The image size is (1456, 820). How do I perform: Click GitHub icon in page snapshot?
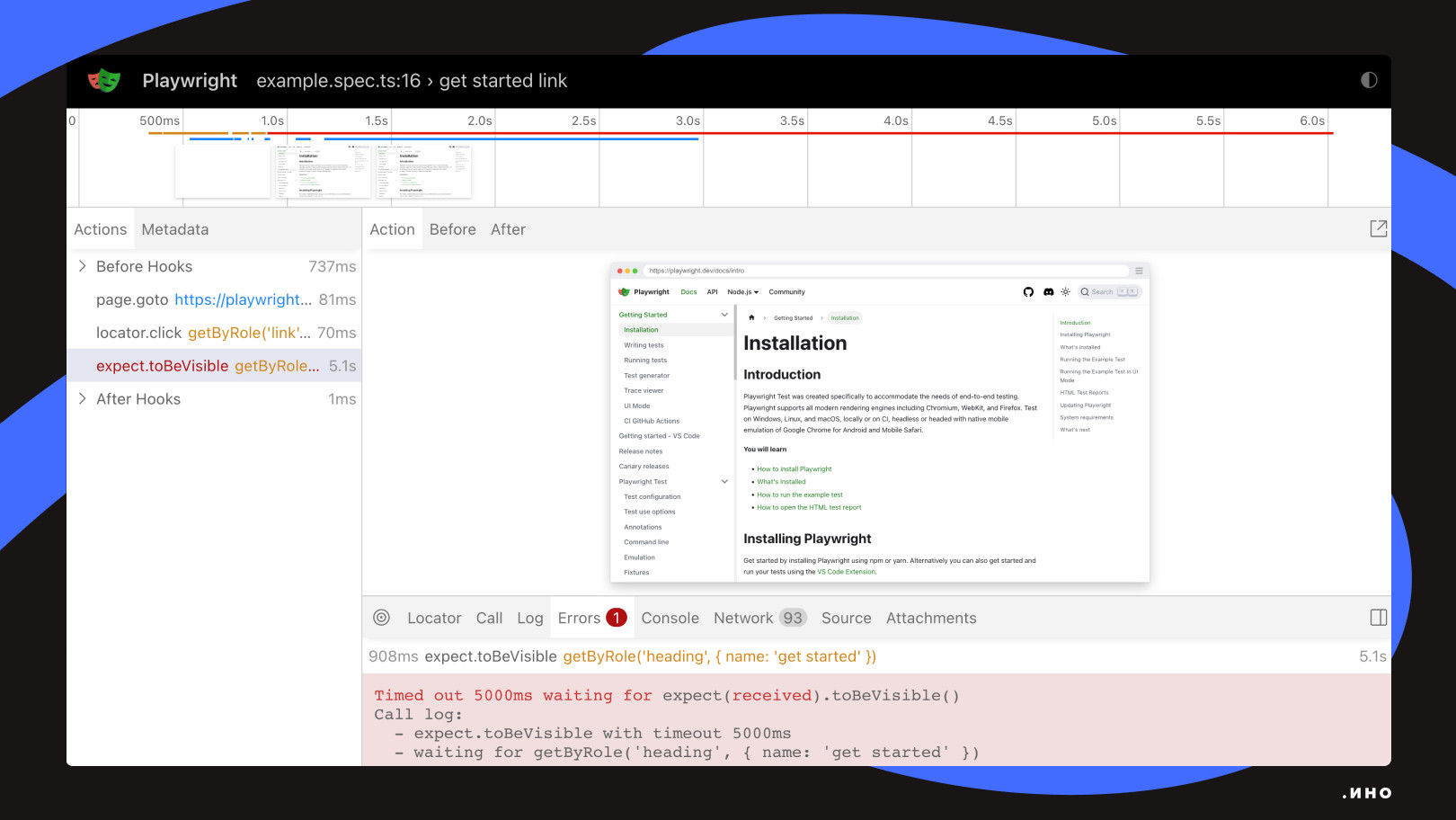pyautogui.click(x=1028, y=292)
